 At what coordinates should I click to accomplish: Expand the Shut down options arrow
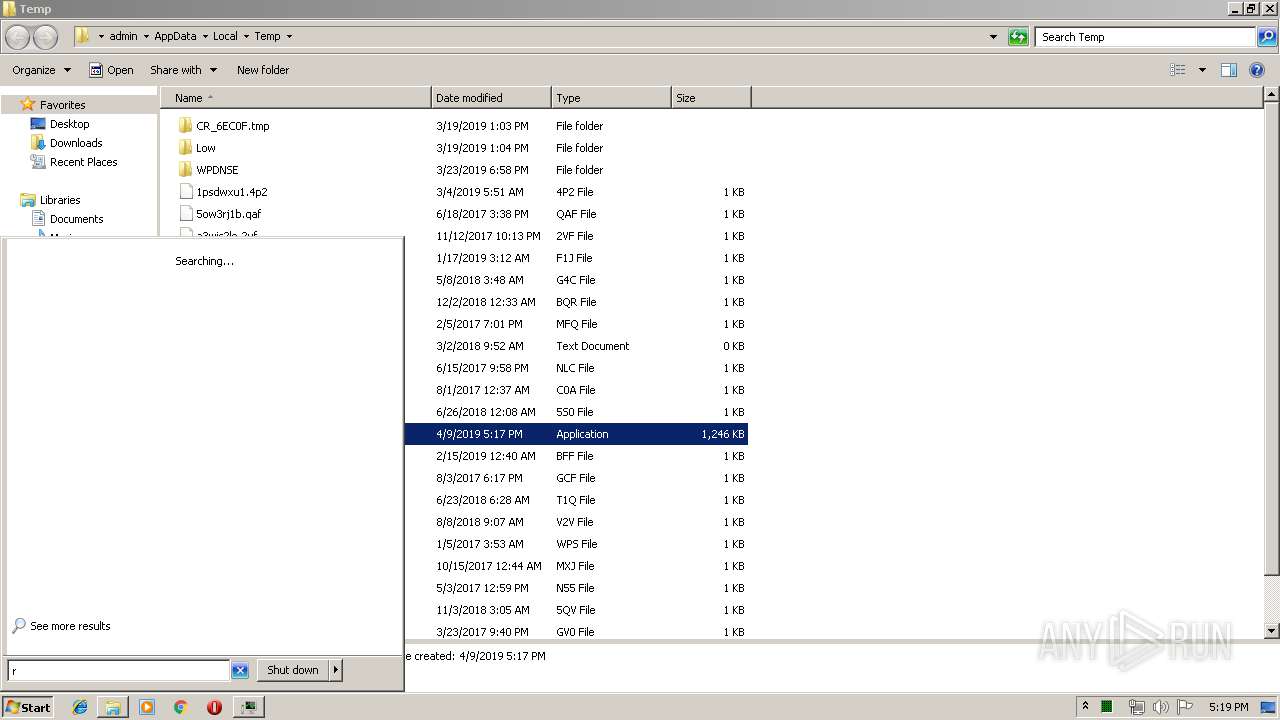coord(336,670)
